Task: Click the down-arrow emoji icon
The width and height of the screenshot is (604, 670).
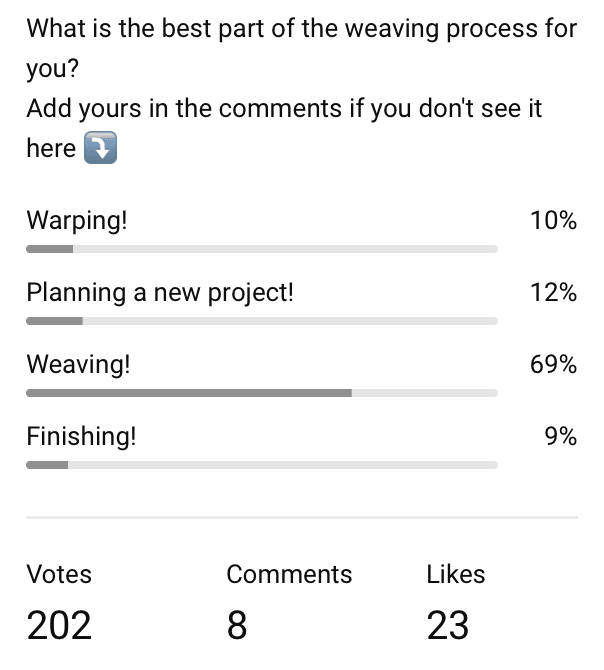Action: (100, 148)
